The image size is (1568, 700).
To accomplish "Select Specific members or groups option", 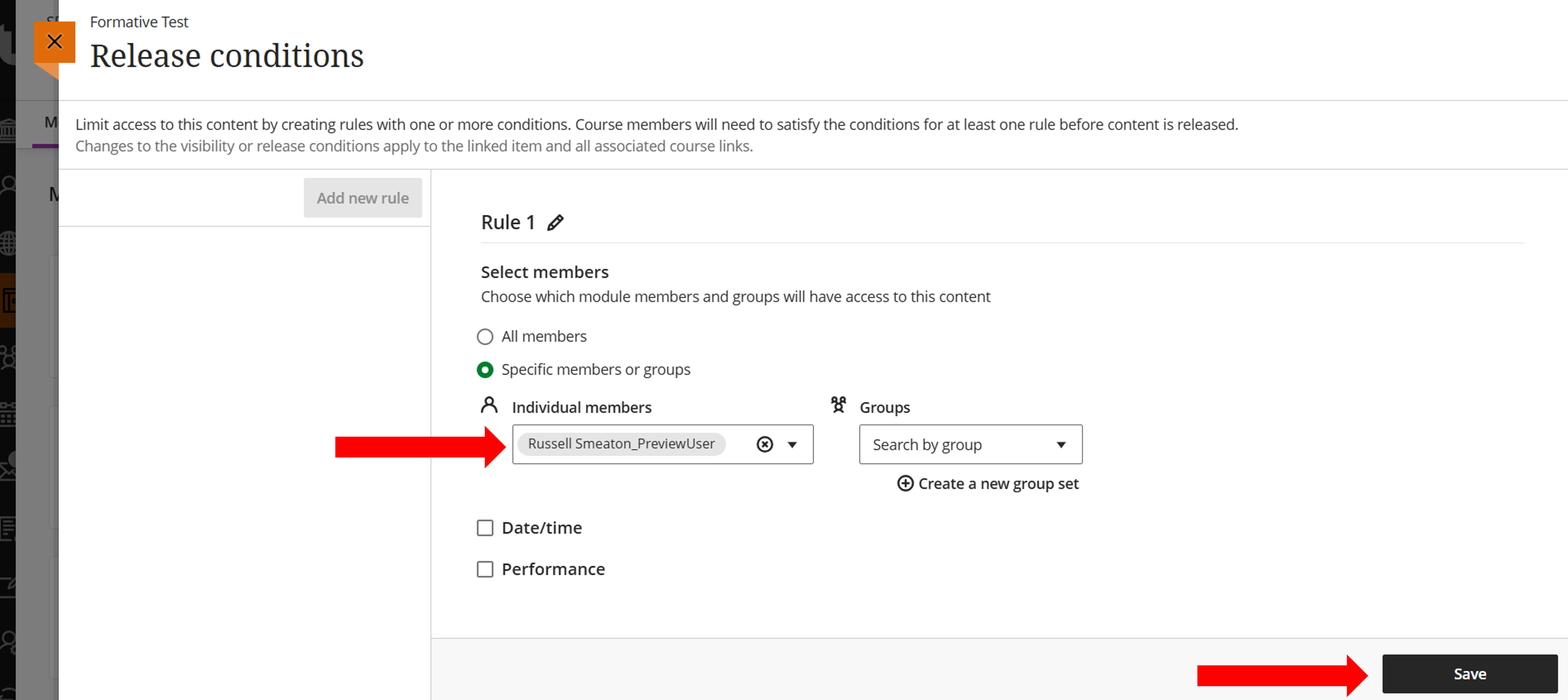I will 485,369.
